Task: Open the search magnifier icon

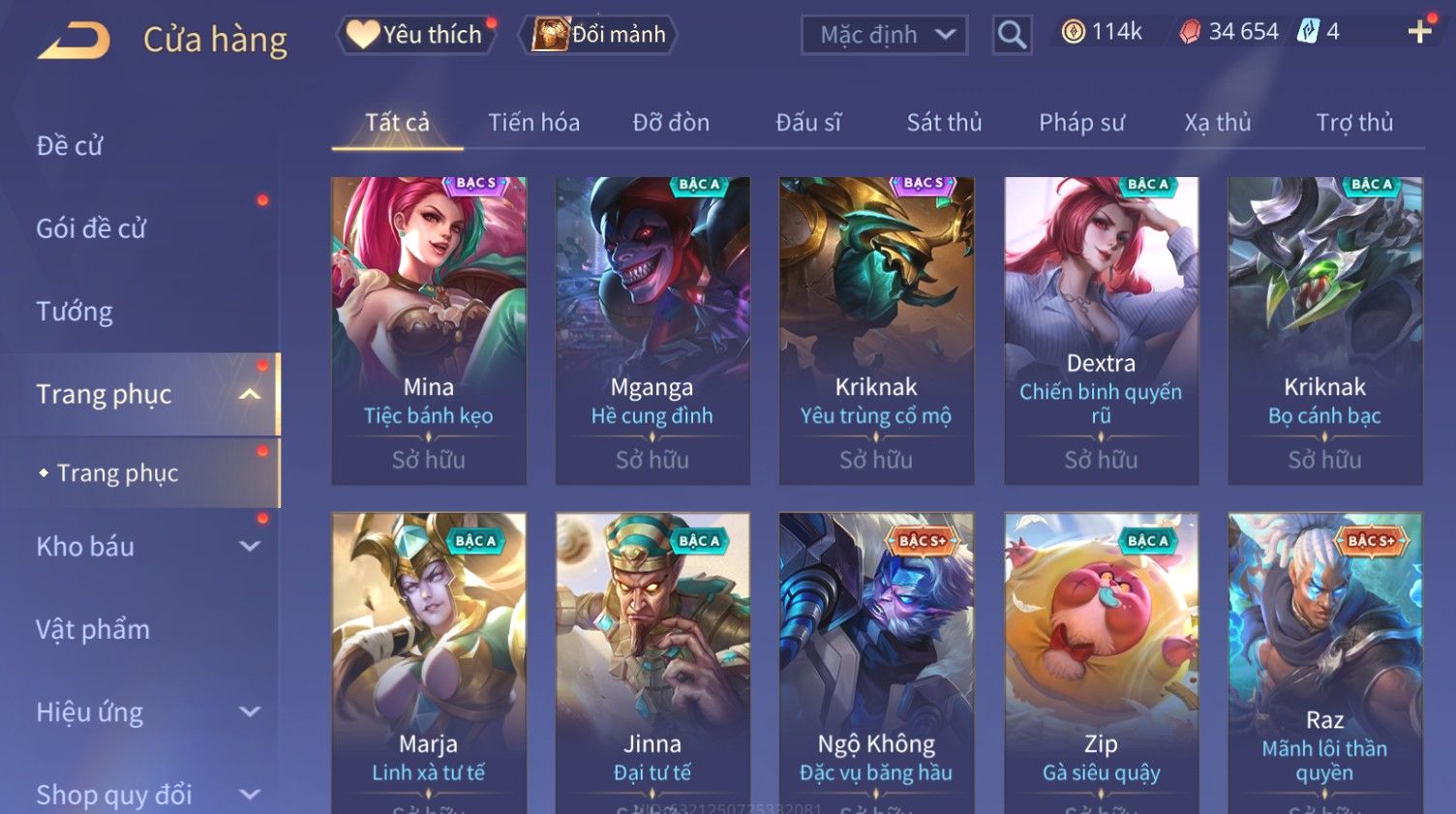Action: pyautogui.click(x=1012, y=36)
